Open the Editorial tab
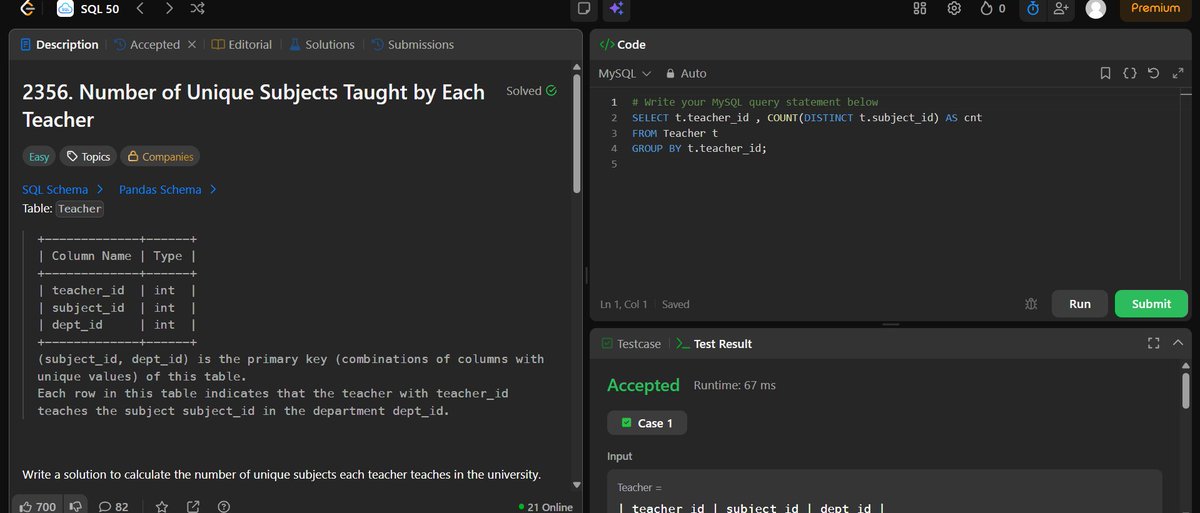 241,45
